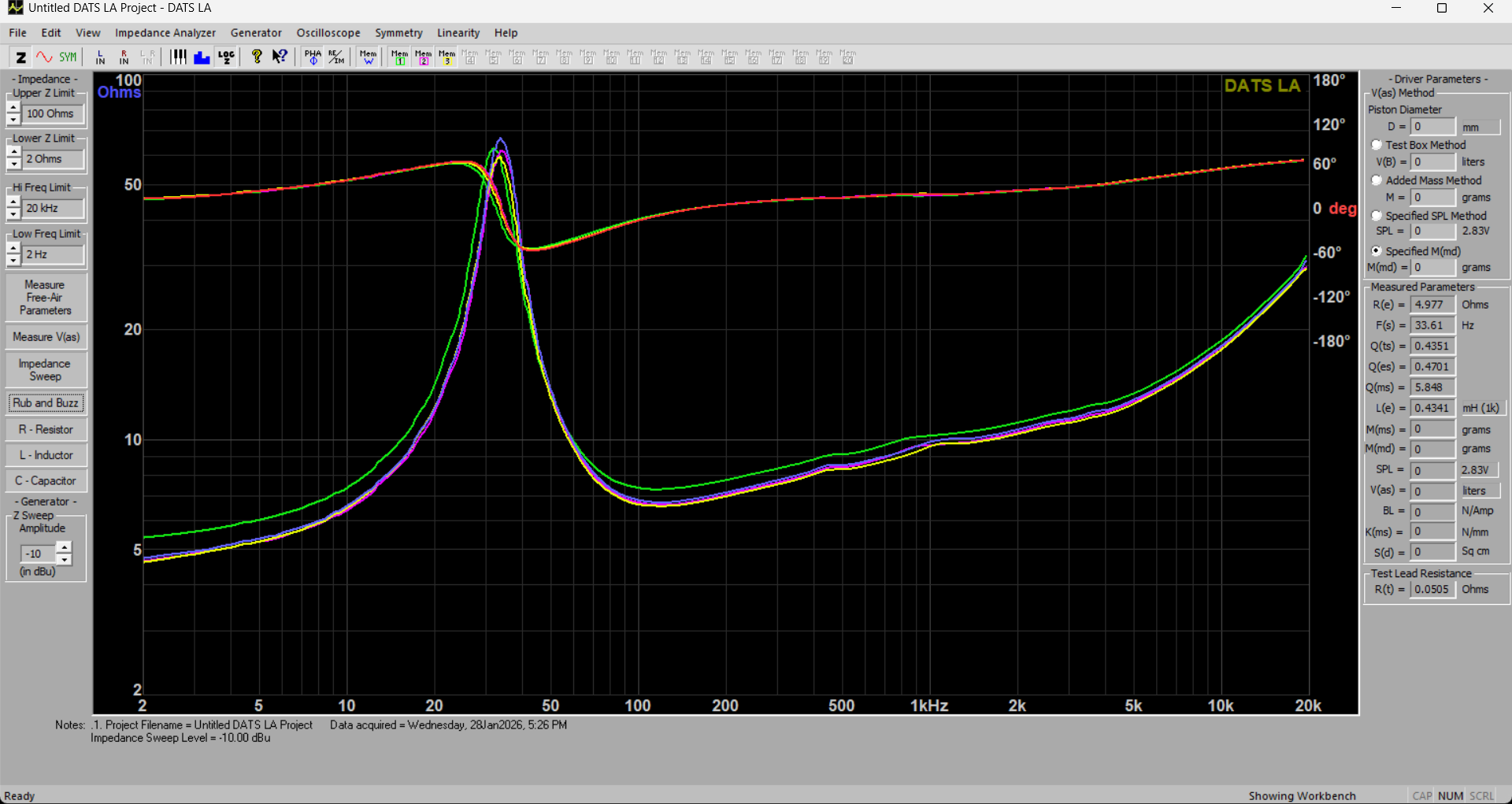Decrease the Hi Freq Limit with down arrow
The image size is (1512, 804).
click(x=13, y=214)
